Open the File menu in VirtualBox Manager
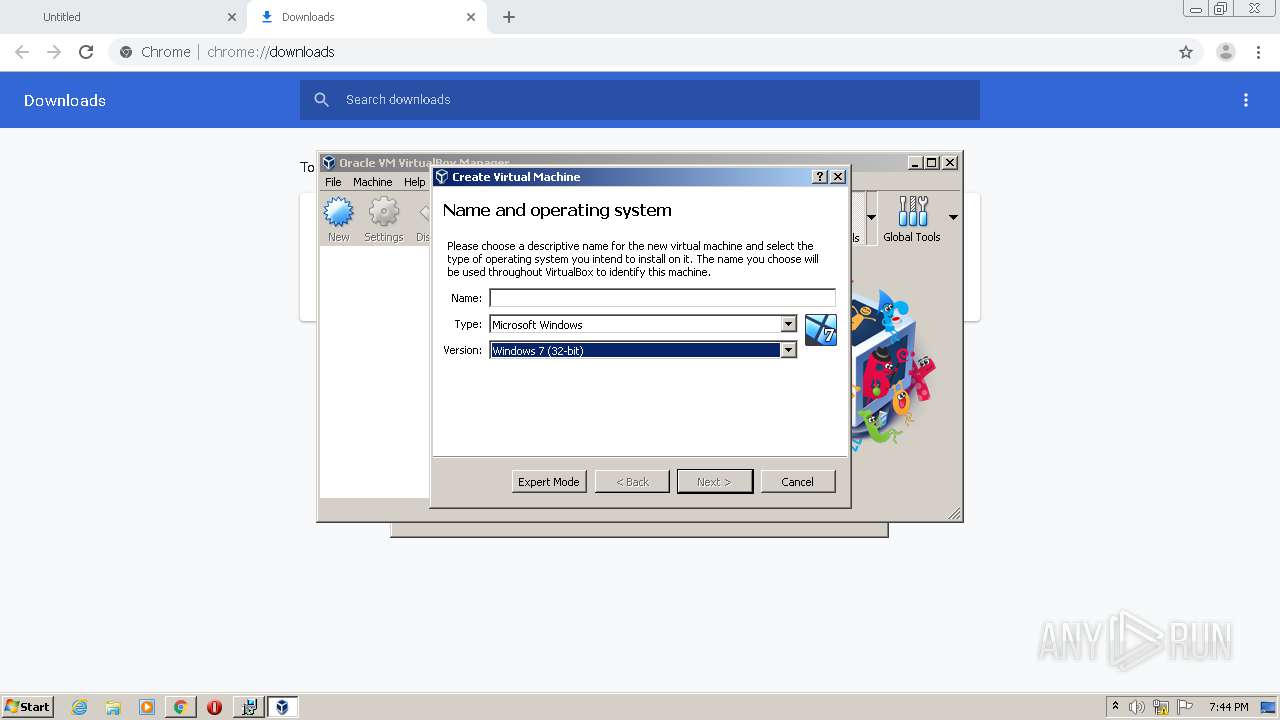 click(333, 182)
